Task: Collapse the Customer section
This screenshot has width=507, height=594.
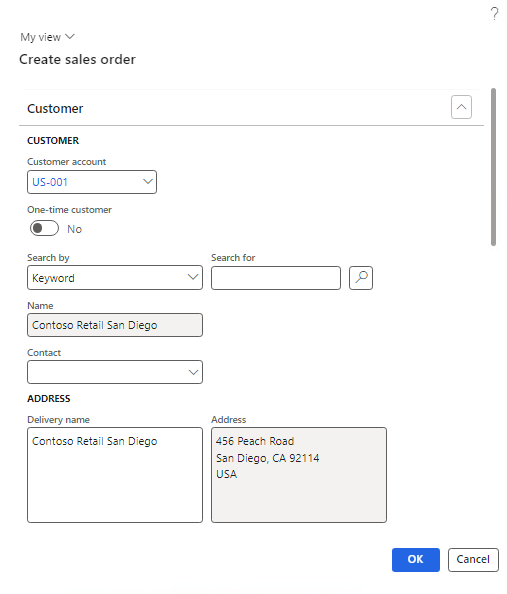Action: pos(461,107)
